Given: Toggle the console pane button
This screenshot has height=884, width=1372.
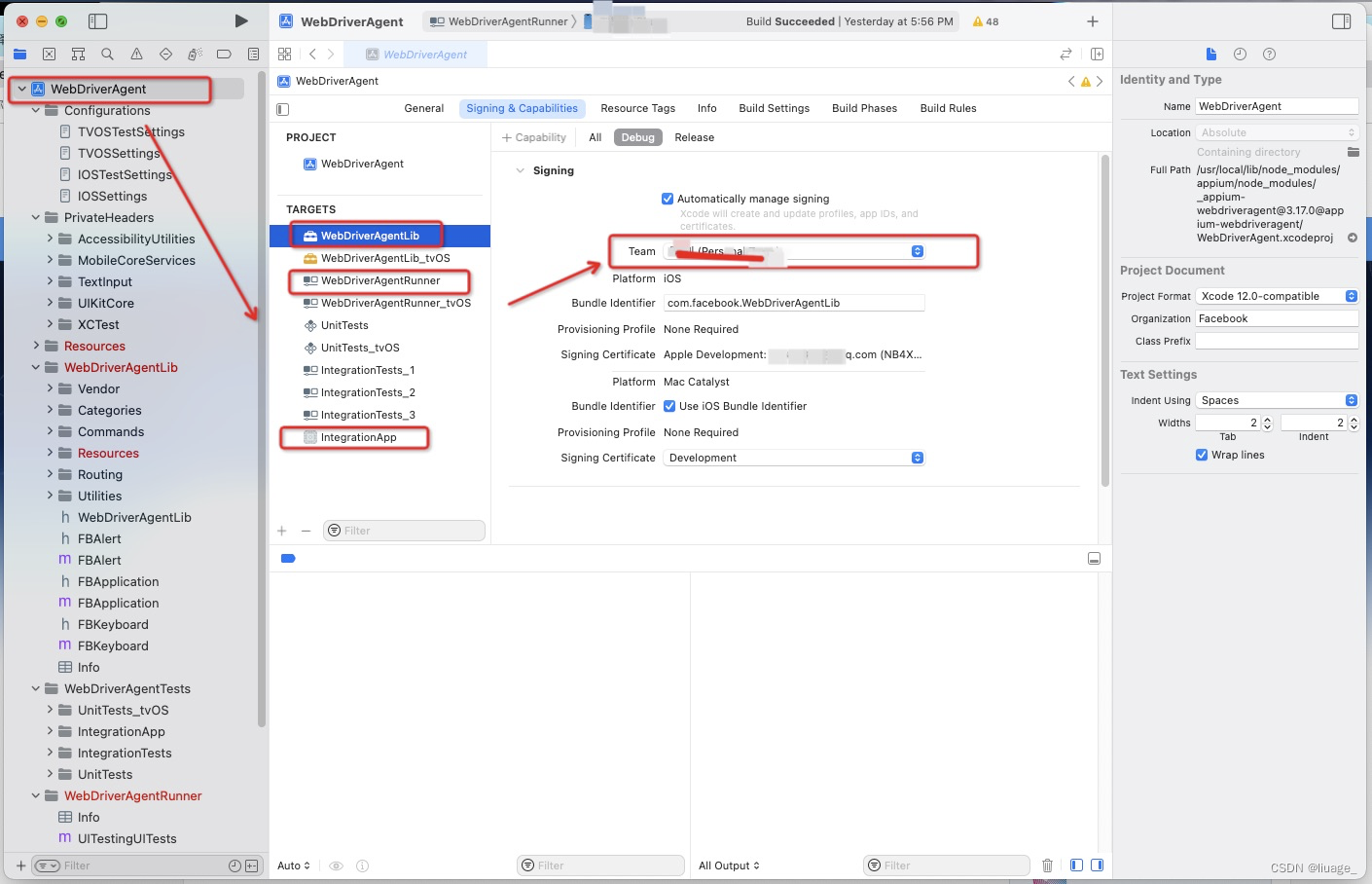Looking at the screenshot, I should (x=1098, y=866).
